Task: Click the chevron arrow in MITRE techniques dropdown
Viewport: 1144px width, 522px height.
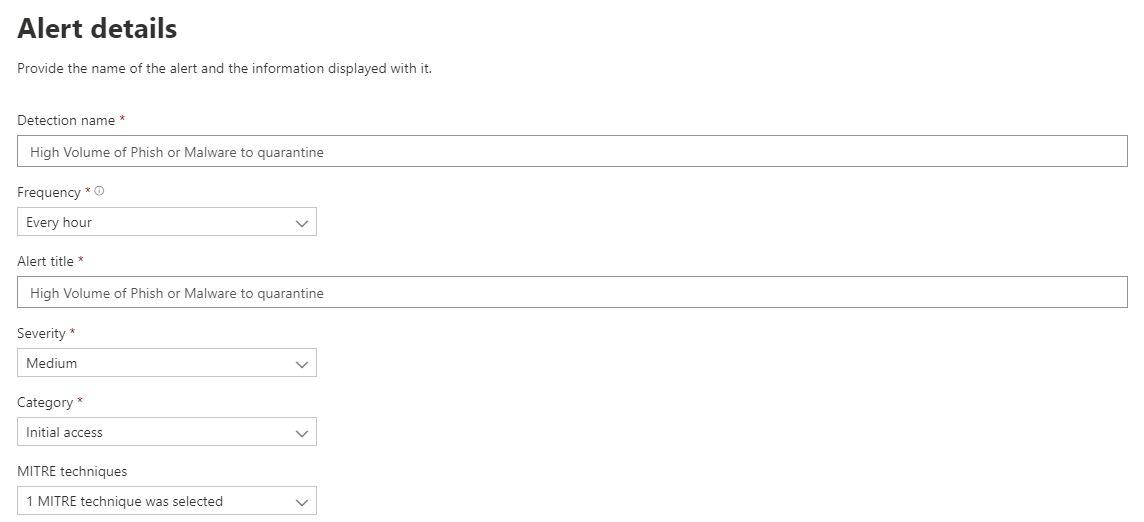Action: point(301,502)
